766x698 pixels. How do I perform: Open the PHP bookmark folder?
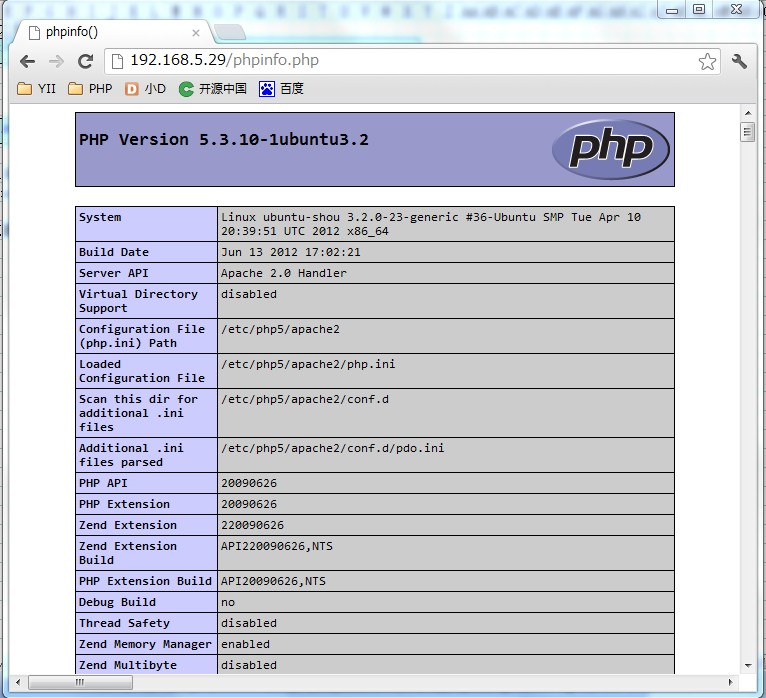pyautogui.click(x=90, y=89)
